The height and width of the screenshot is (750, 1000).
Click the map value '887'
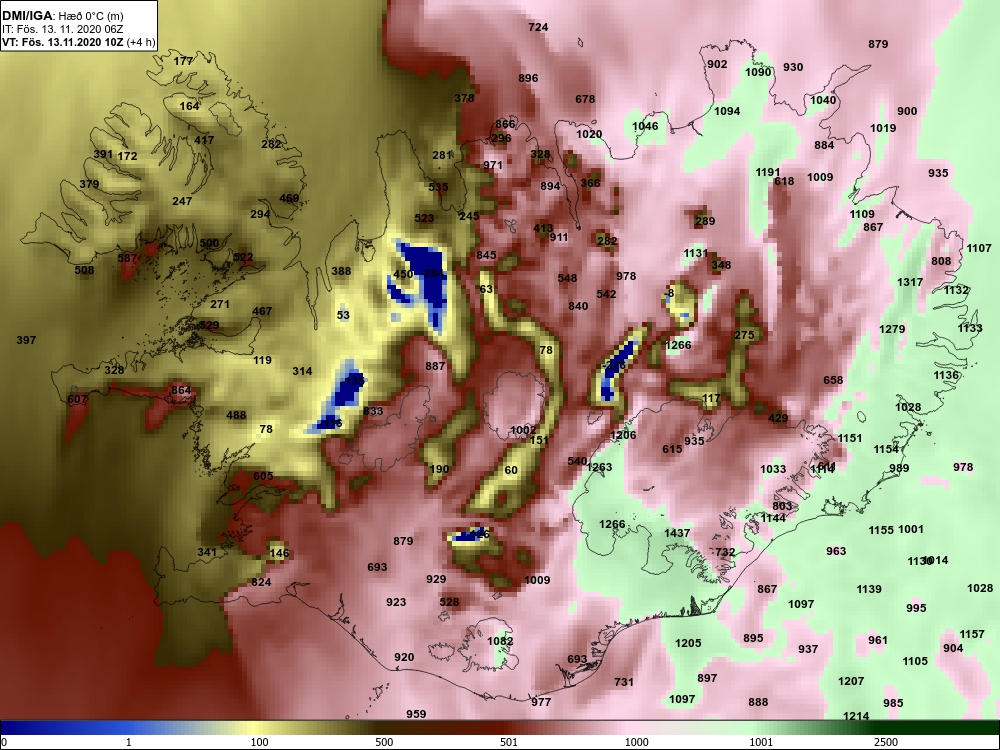coord(435,367)
